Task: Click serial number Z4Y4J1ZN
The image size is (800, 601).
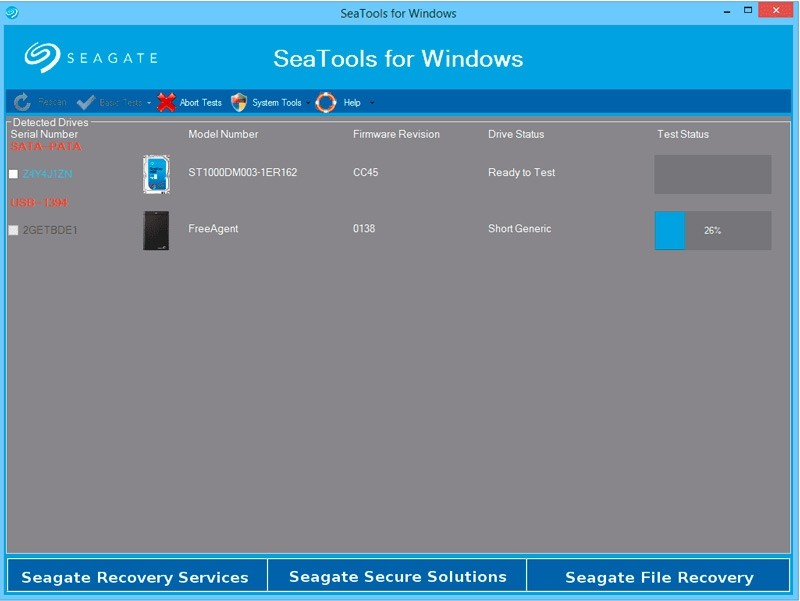Action: point(47,174)
